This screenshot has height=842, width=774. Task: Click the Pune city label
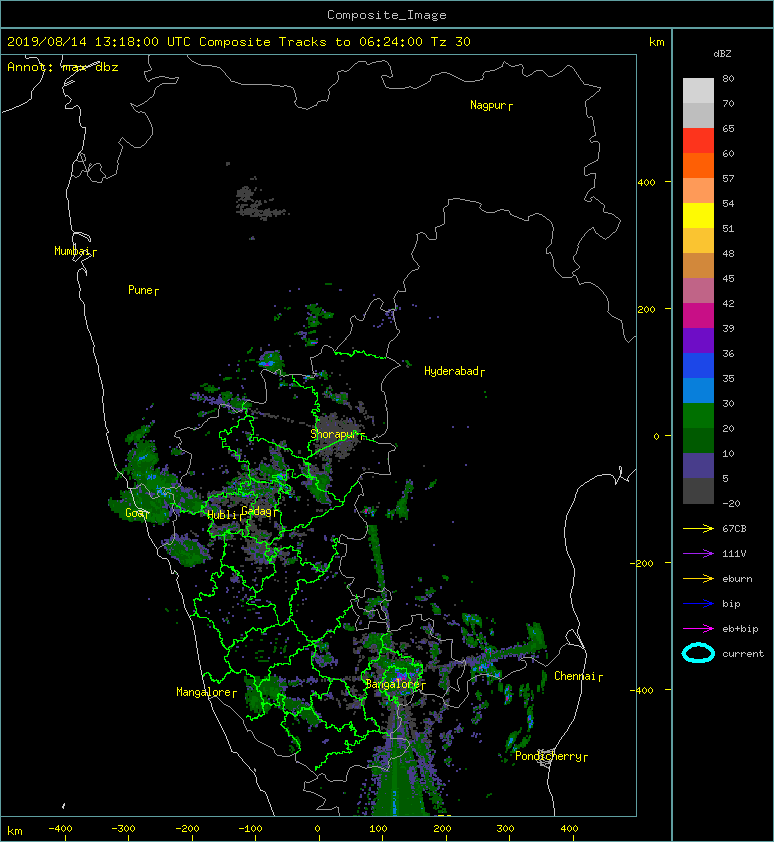point(140,290)
